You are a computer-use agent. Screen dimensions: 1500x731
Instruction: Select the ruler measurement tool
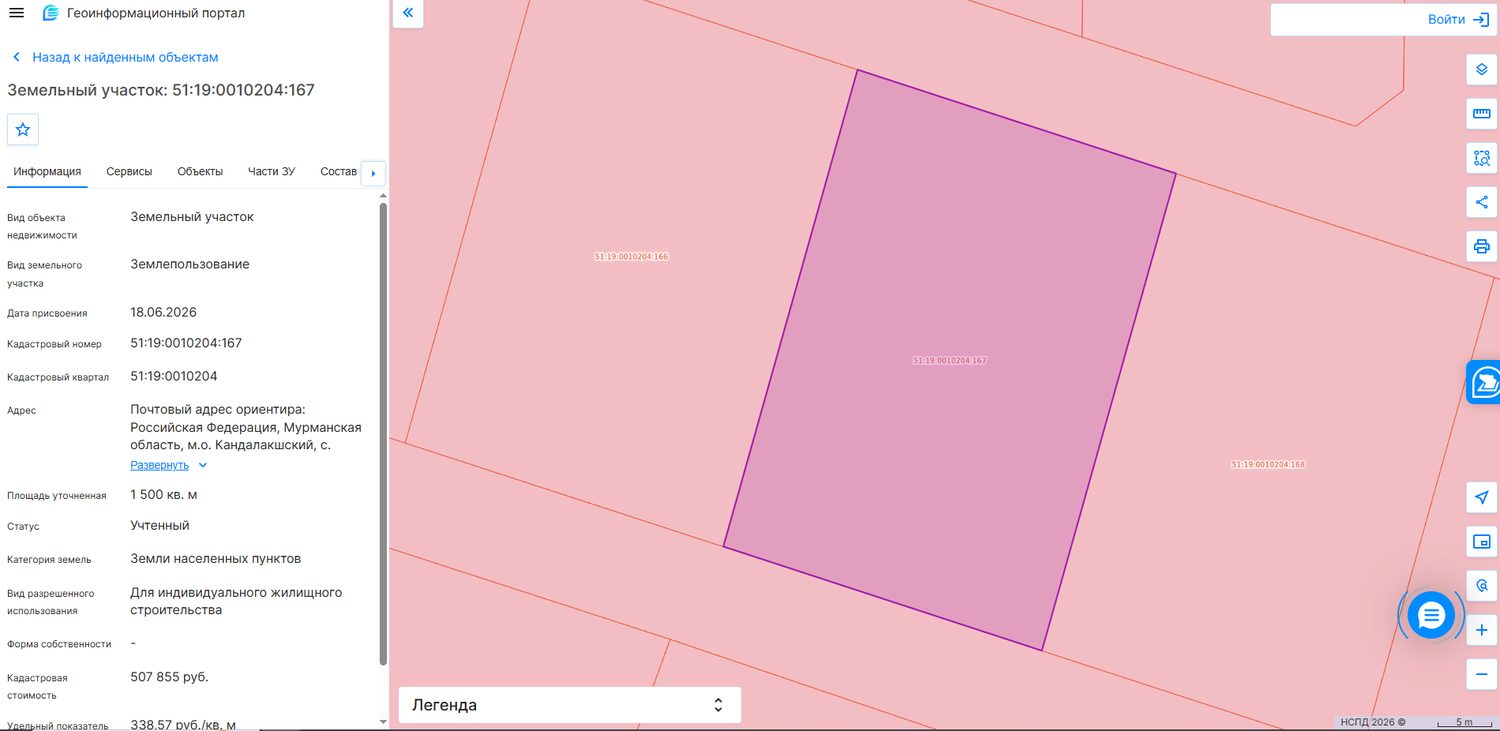pyautogui.click(x=1481, y=114)
